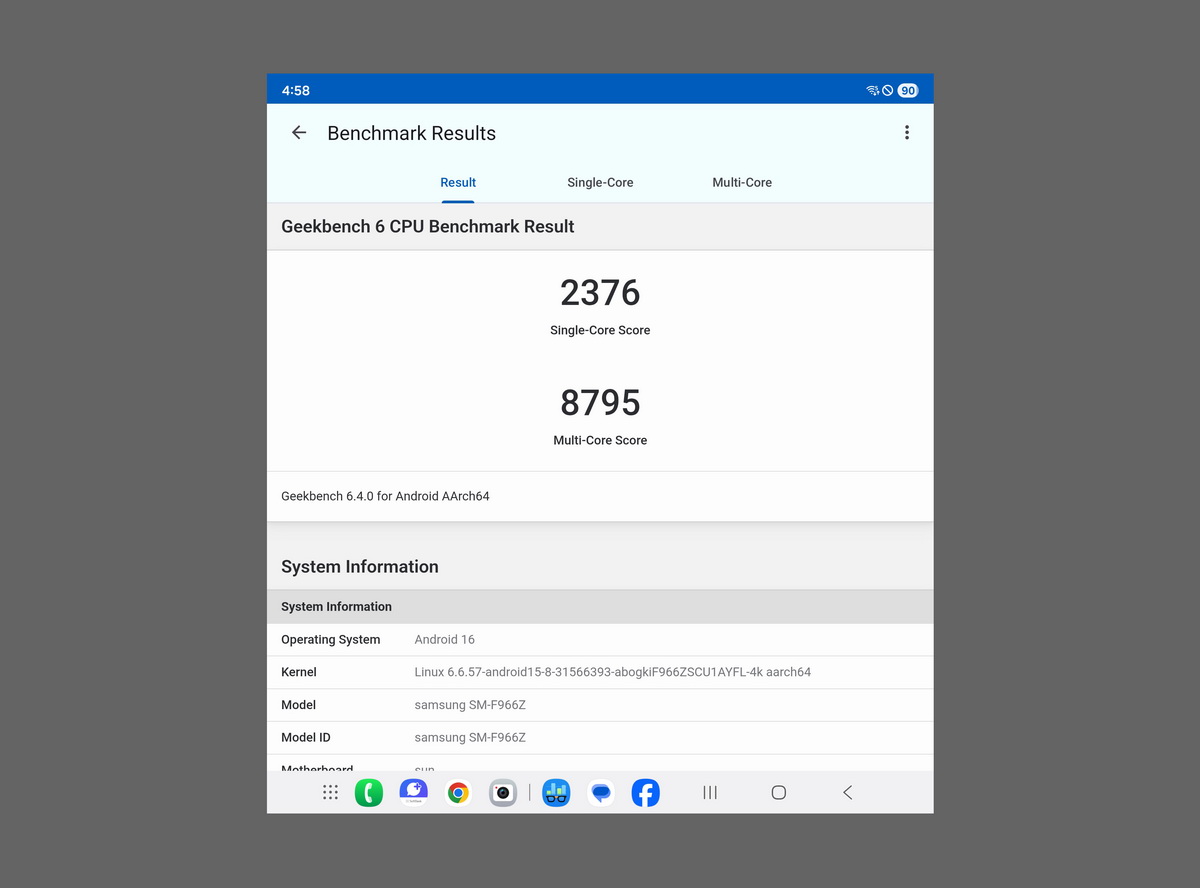Image resolution: width=1200 pixels, height=888 pixels.
Task: Select samsung SM-F966Z in Model row
Action: click(470, 705)
